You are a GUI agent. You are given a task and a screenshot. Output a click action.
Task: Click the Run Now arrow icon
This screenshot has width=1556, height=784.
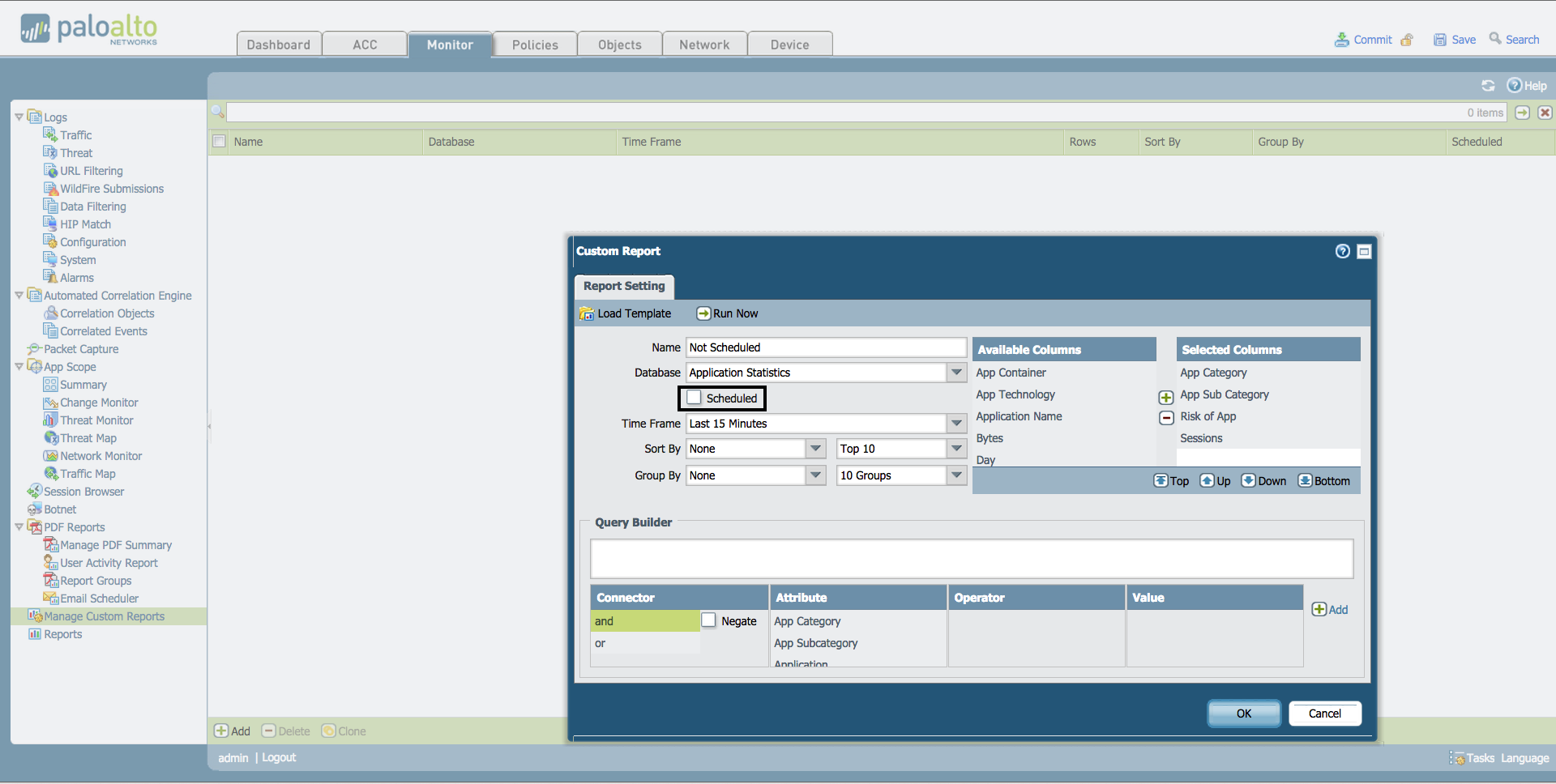[703, 313]
